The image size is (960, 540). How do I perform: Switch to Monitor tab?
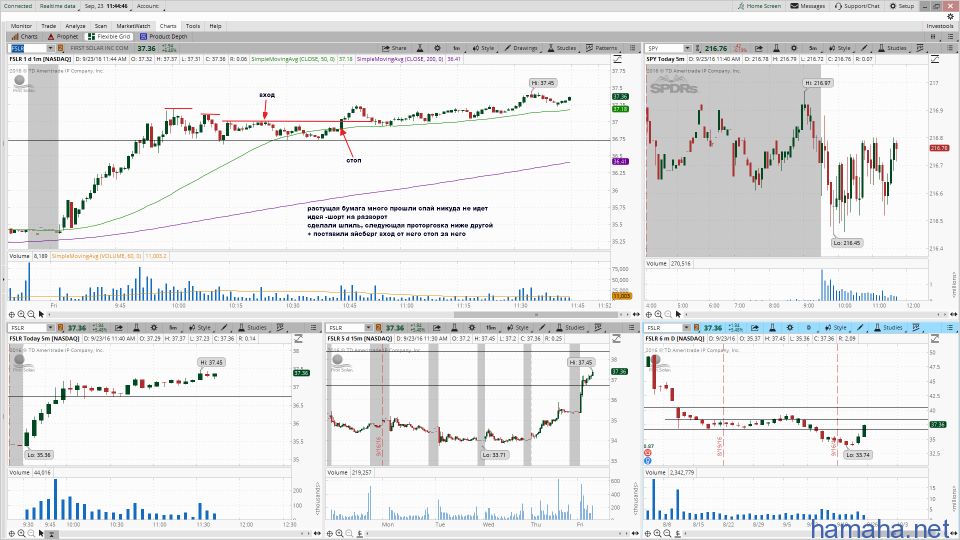21,26
